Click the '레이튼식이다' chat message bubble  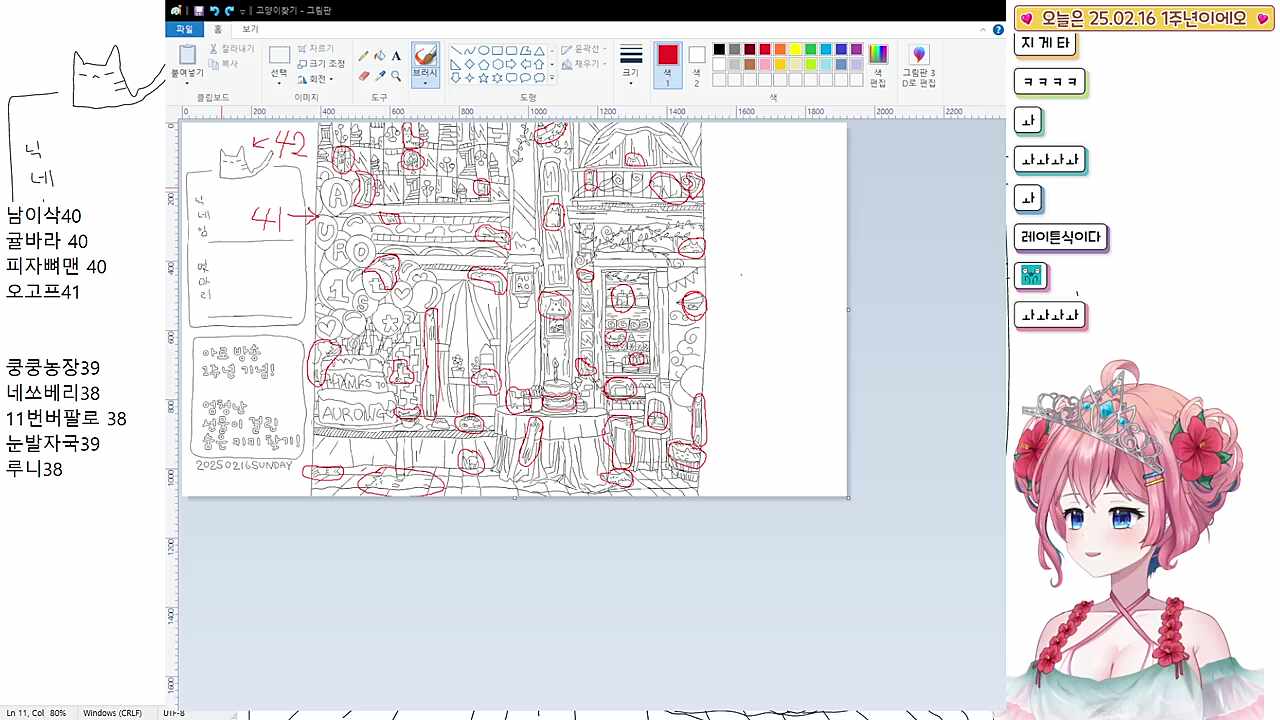[1061, 237]
